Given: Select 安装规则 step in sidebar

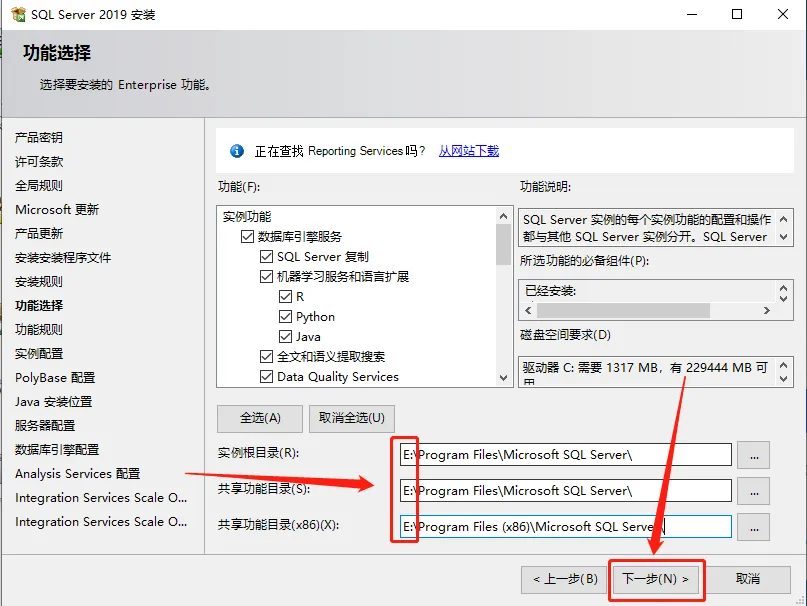Looking at the screenshot, I should (x=39, y=282).
